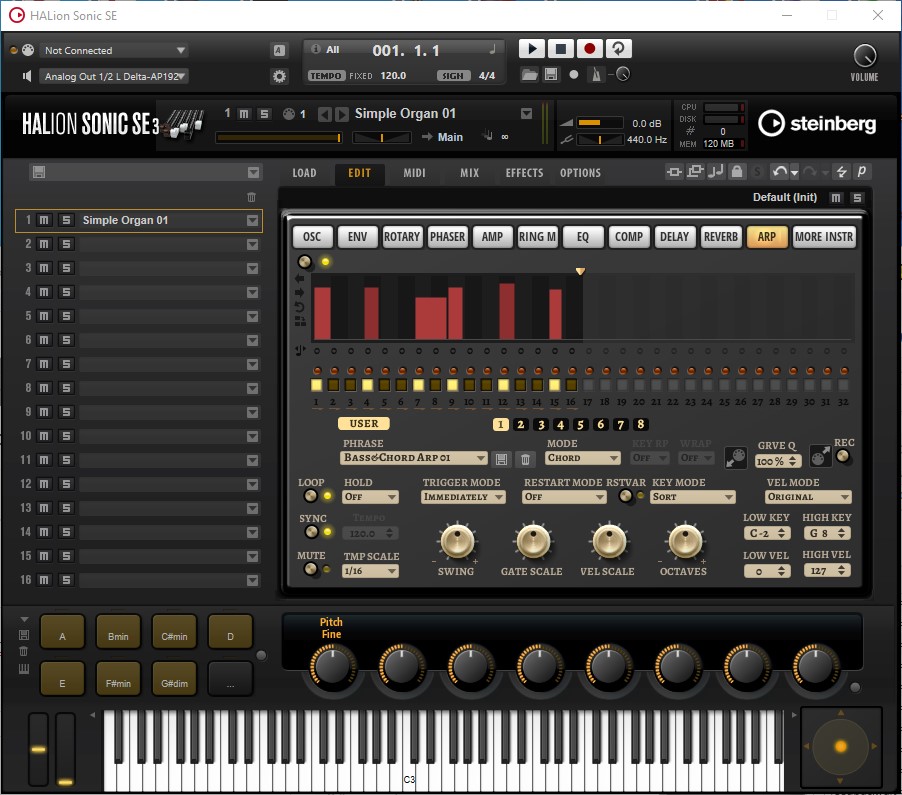Click the USER phrase button

tap(364, 424)
